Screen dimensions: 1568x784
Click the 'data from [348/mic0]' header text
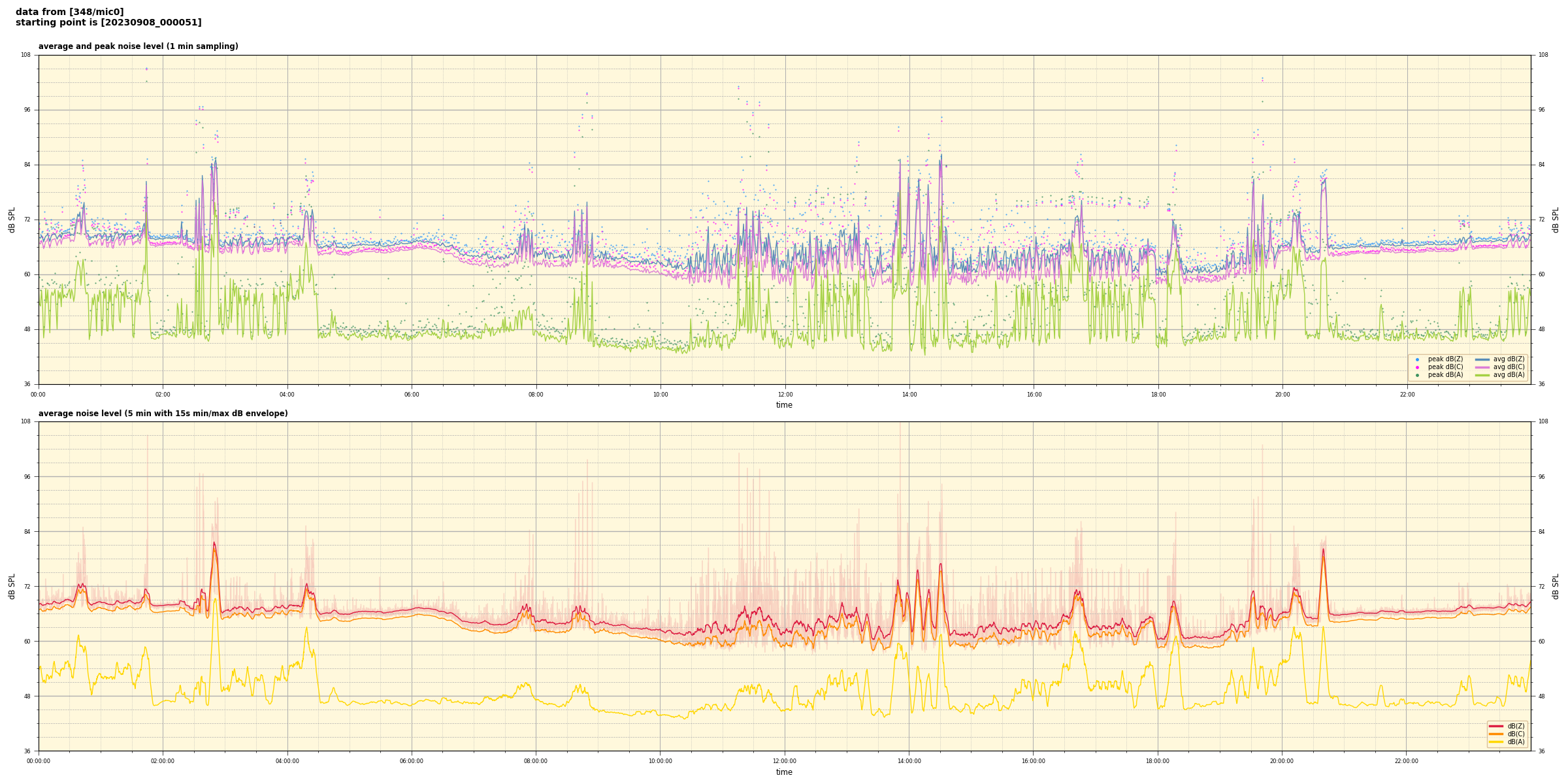tap(69, 12)
